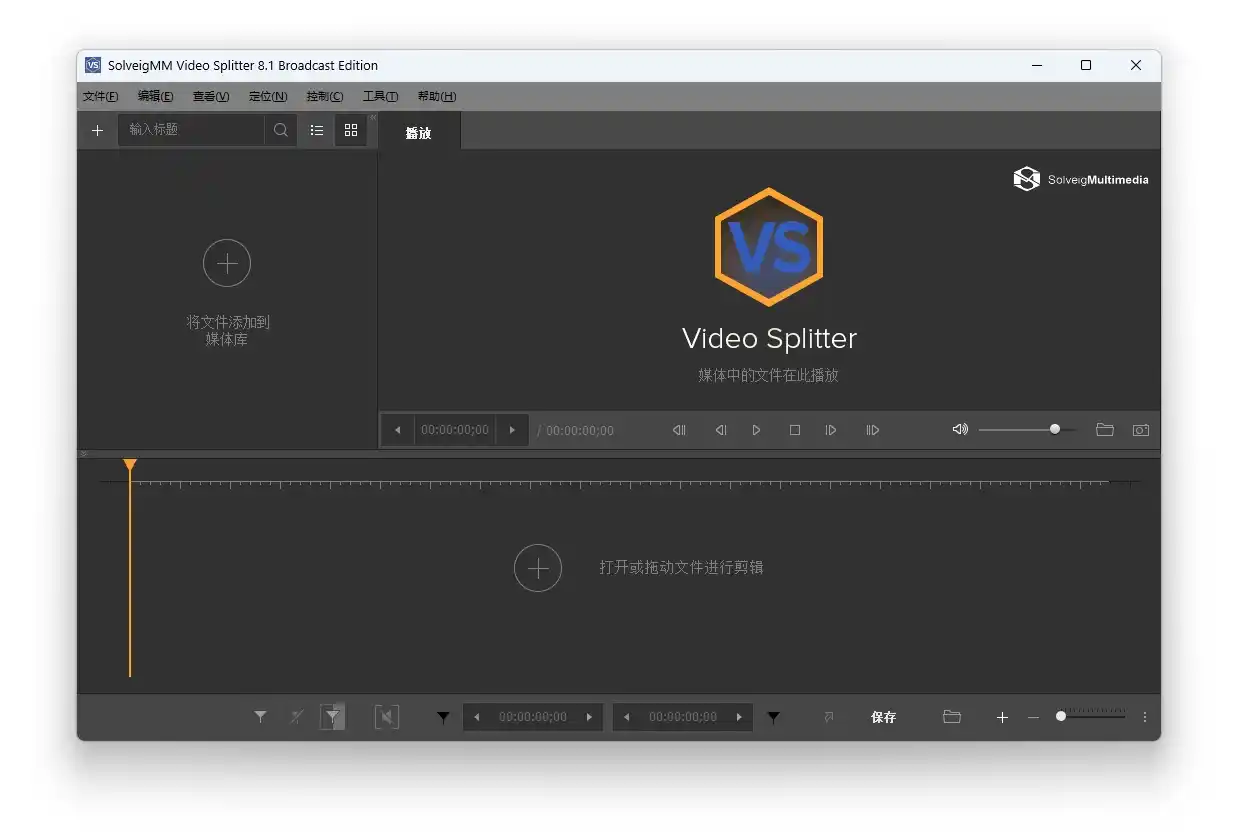Decrease end timecode with left arrow
The image size is (1250, 840).
pos(626,717)
